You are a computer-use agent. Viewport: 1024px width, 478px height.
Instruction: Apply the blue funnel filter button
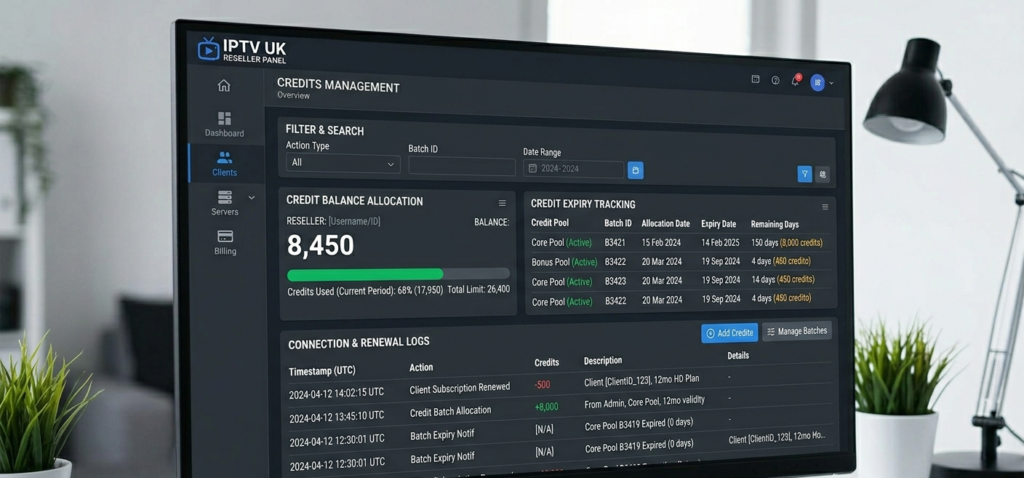pyautogui.click(x=805, y=174)
